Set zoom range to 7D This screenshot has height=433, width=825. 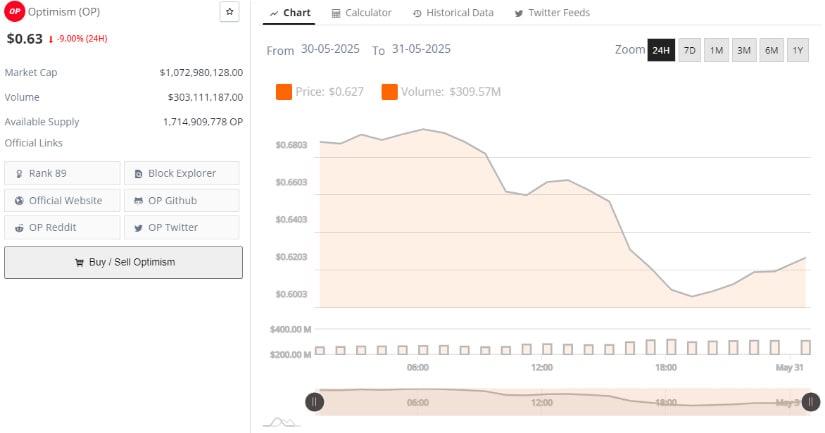click(689, 50)
